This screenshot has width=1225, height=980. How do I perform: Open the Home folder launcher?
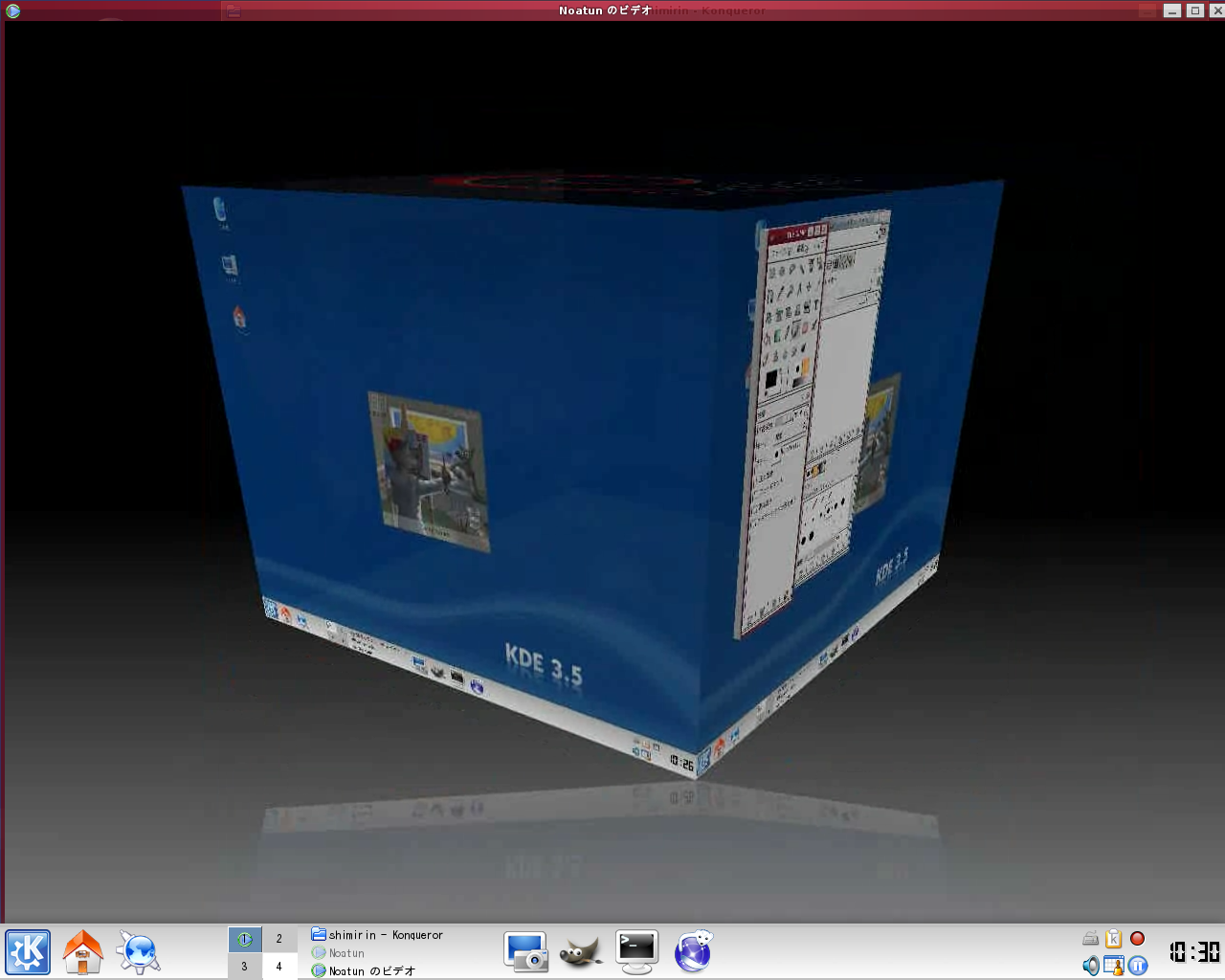83,952
